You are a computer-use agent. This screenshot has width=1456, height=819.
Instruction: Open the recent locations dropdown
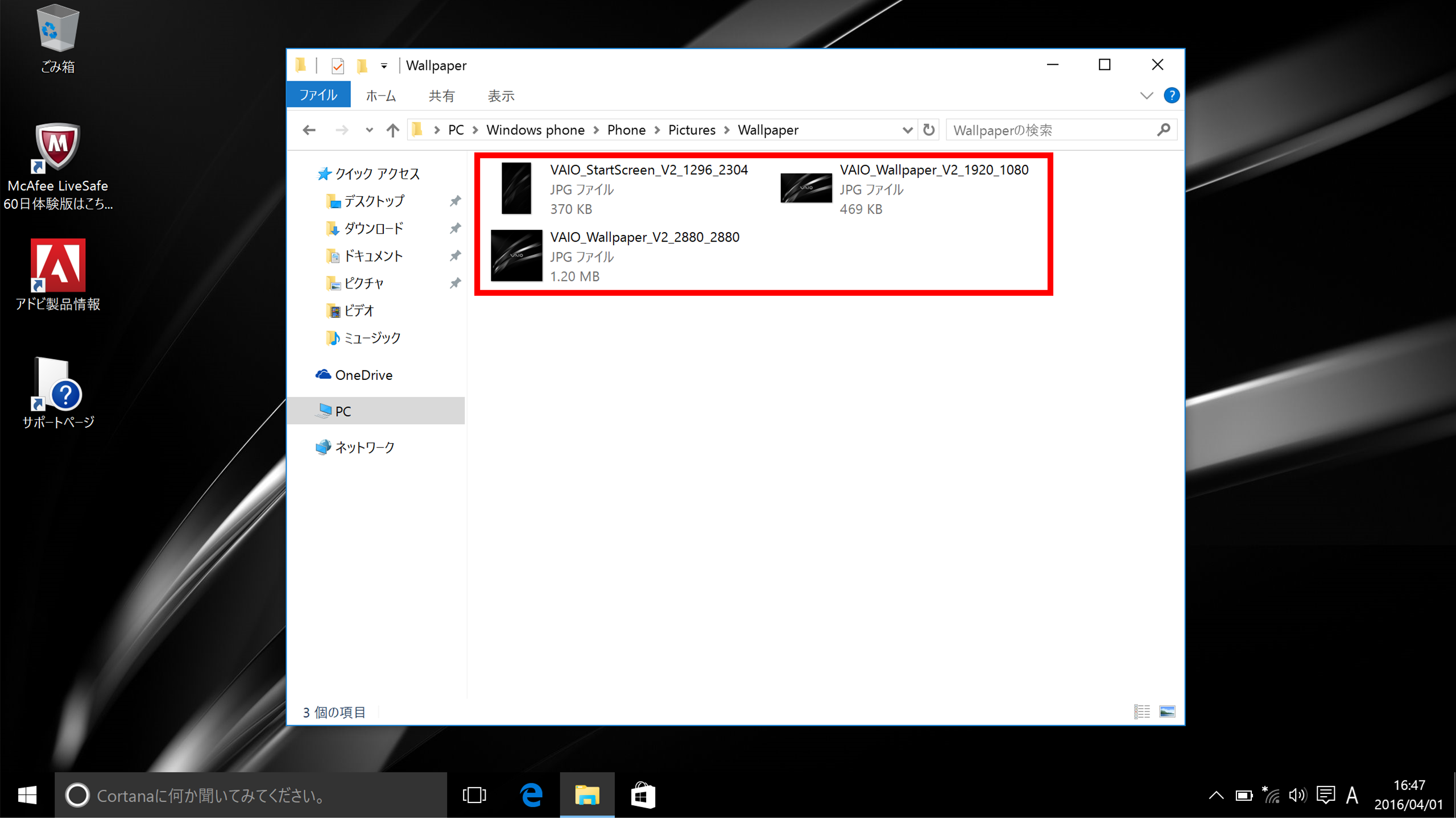pyautogui.click(x=369, y=130)
